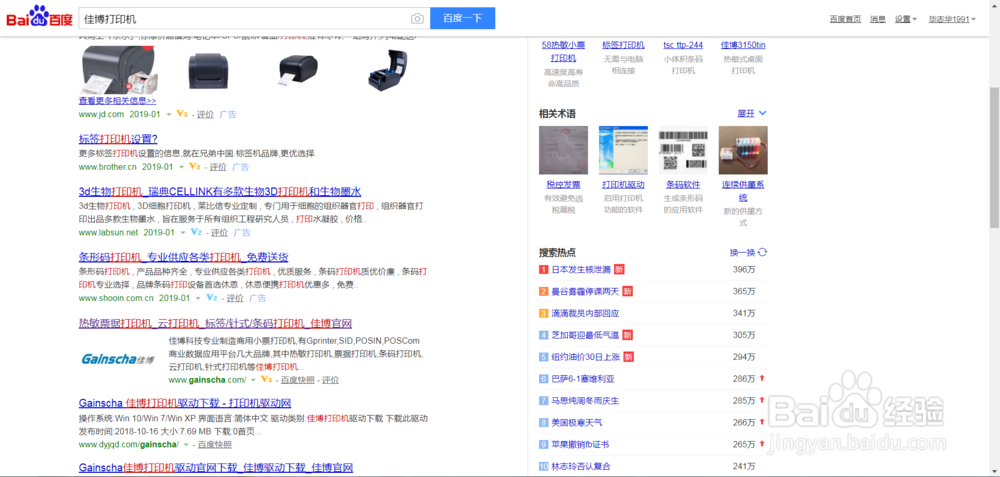Open tsc ttp-244 link

(x=683, y=45)
